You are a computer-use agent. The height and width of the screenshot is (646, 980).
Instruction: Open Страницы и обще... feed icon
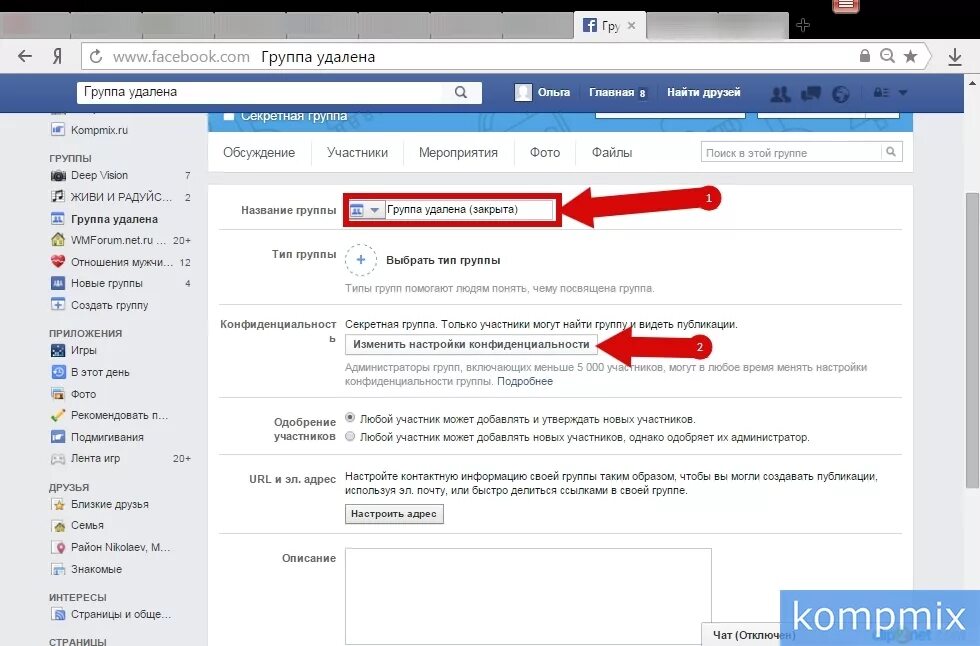tap(58, 615)
